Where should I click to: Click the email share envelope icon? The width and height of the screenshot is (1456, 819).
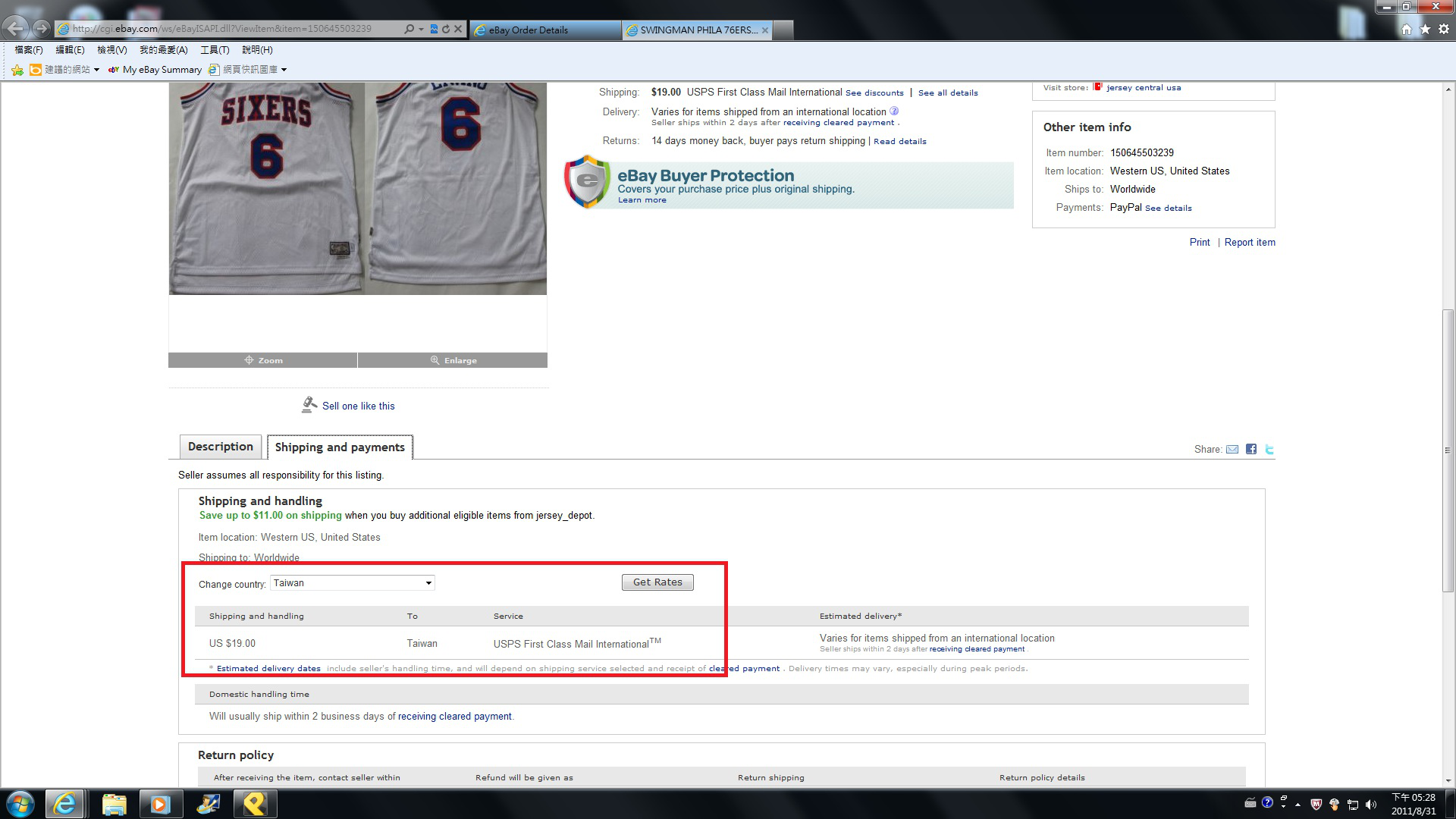[x=1232, y=449]
